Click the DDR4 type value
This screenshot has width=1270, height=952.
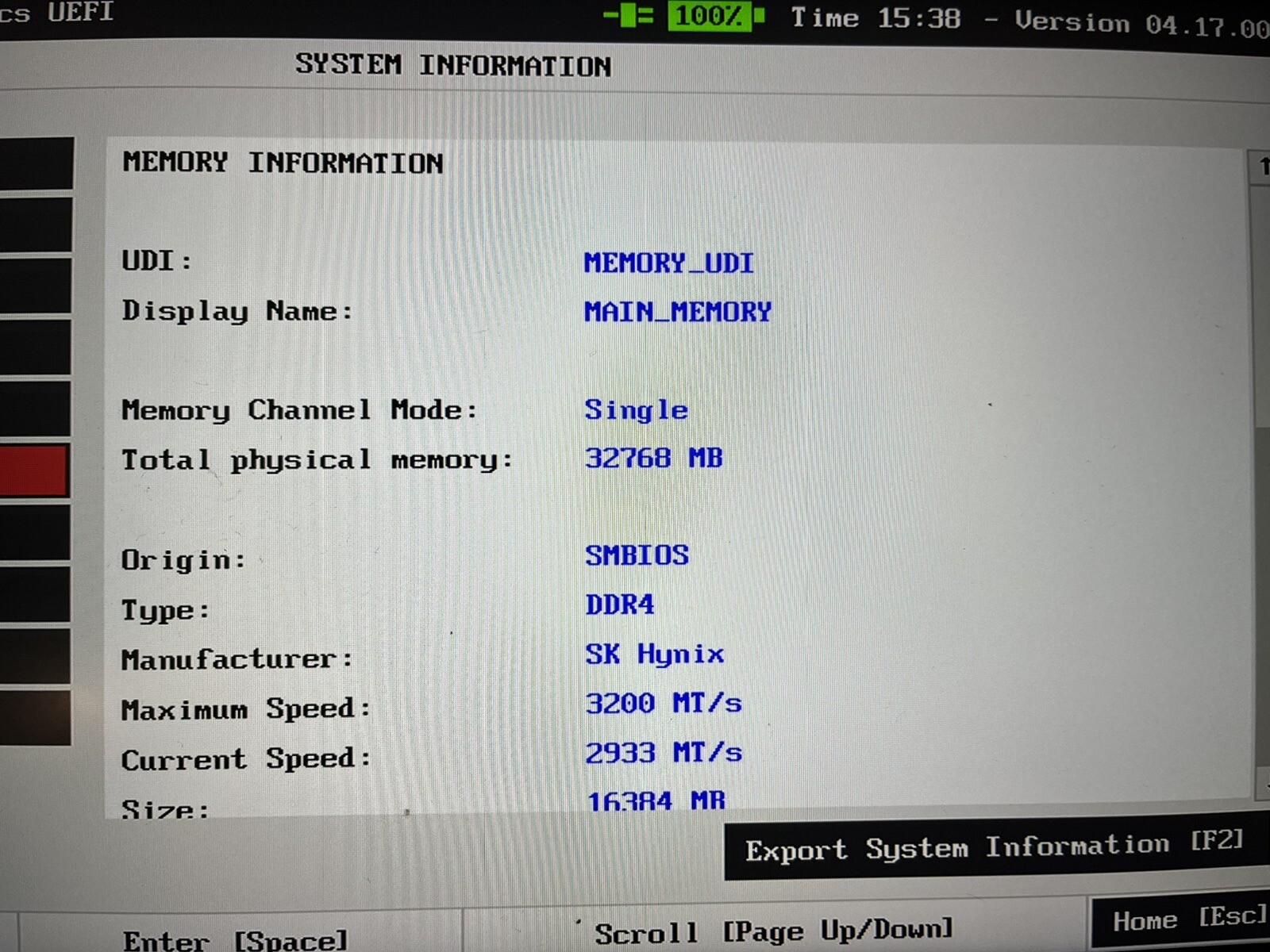point(620,605)
